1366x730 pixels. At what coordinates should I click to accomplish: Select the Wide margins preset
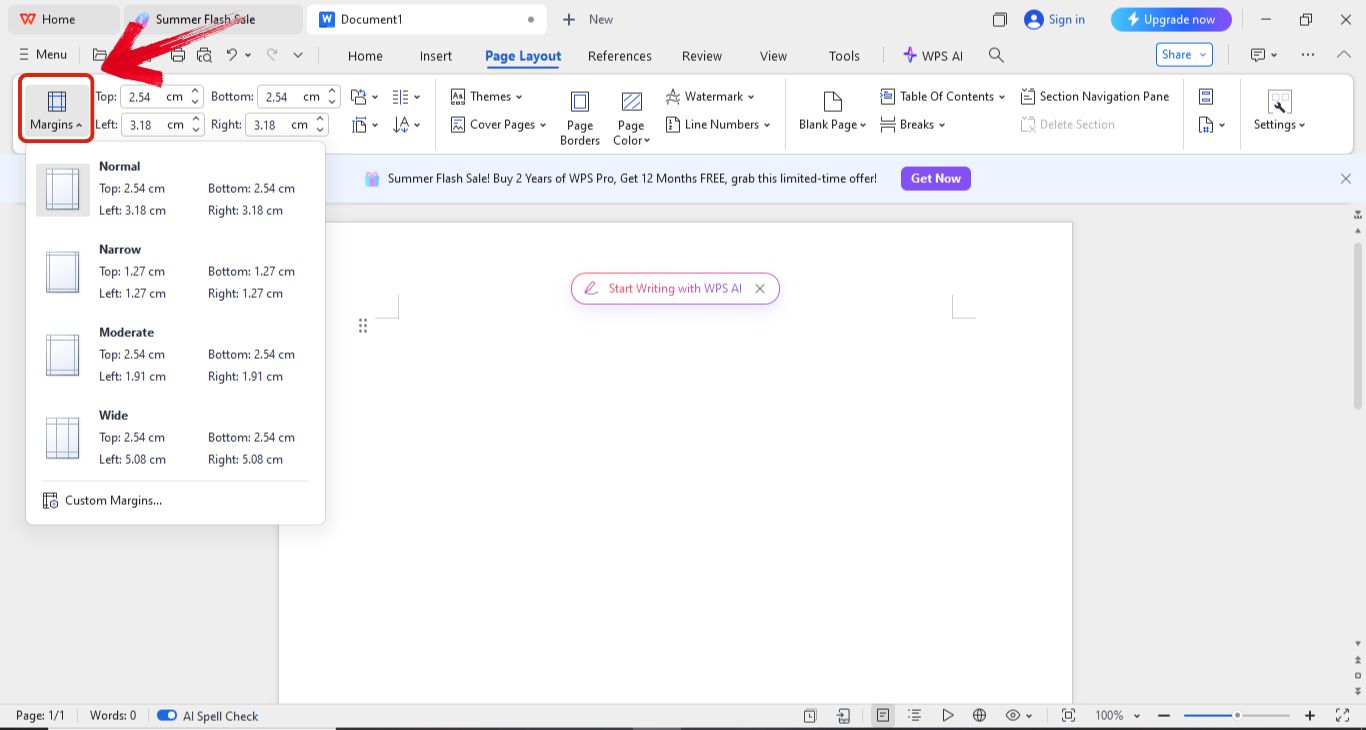(x=175, y=437)
